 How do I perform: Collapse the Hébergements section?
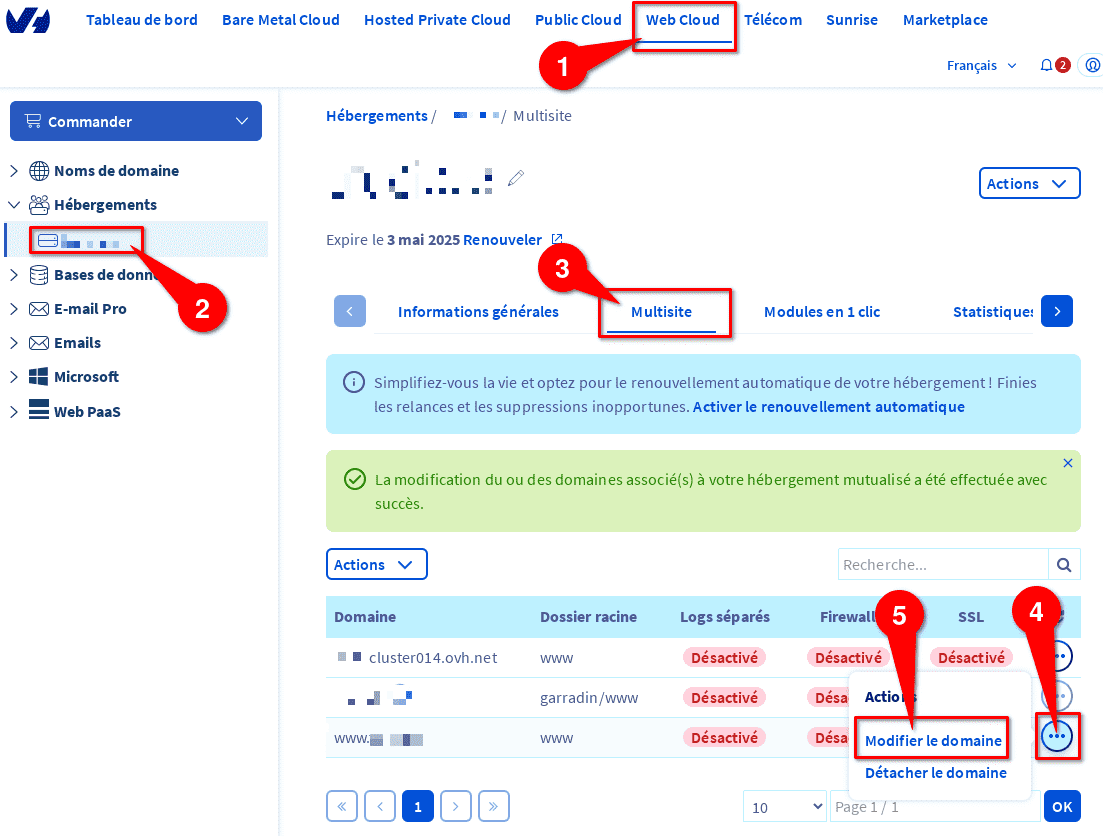pos(14,205)
